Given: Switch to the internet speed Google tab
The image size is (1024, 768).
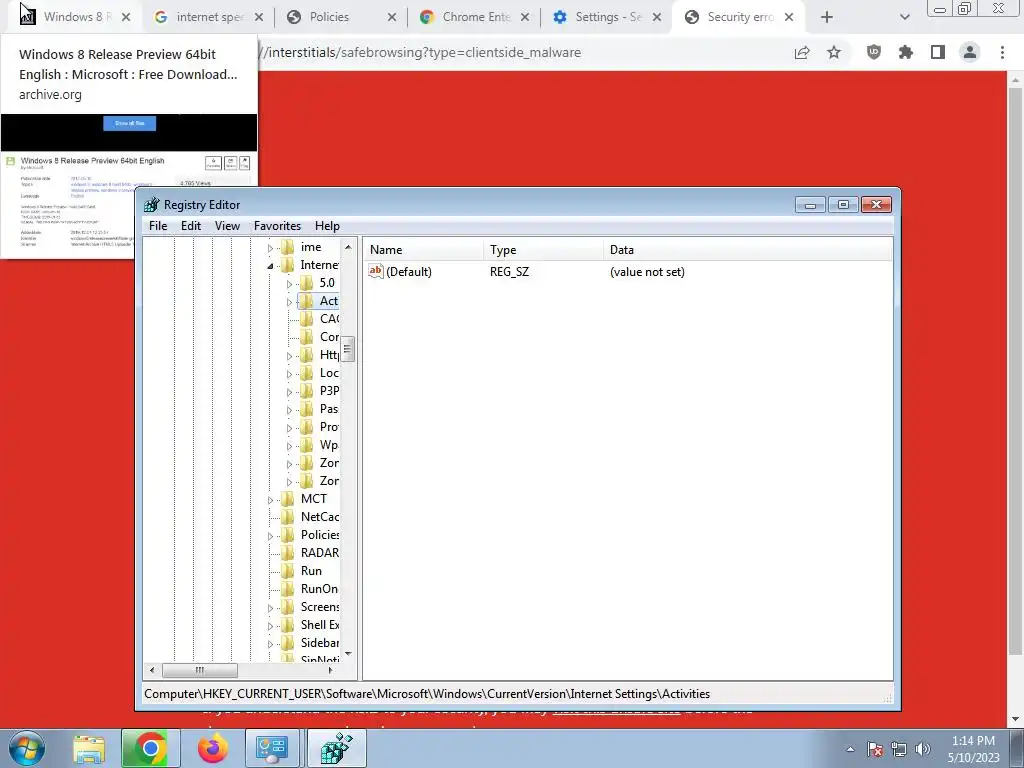Looking at the screenshot, I should (x=209, y=17).
